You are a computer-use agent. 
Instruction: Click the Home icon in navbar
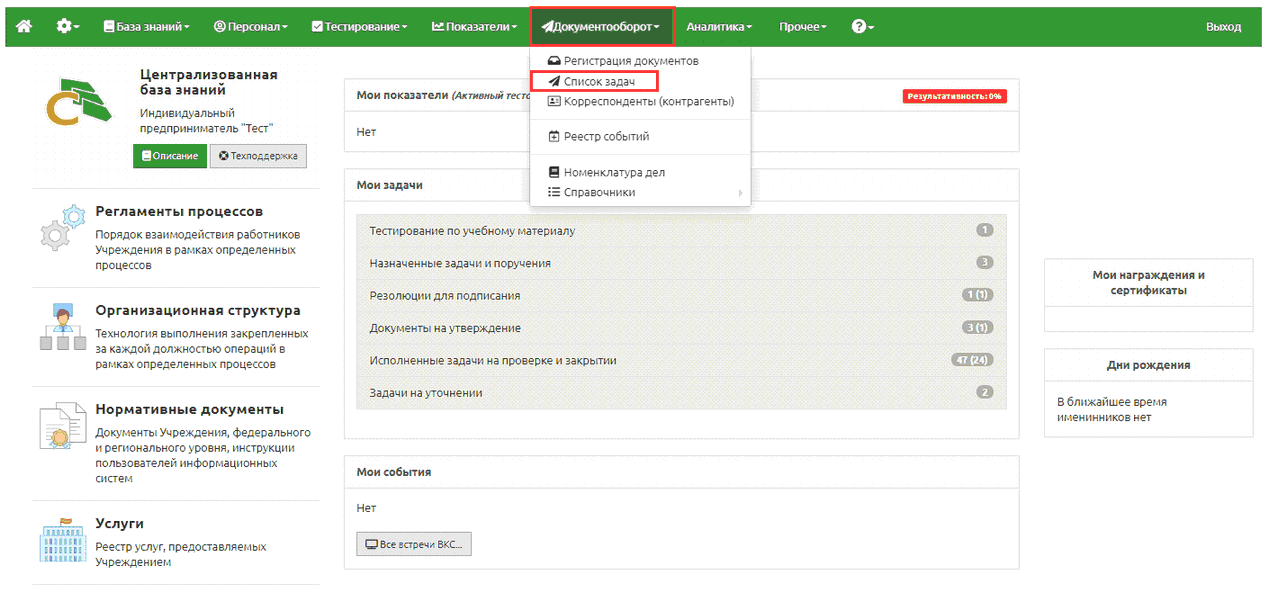pos(24,27)
